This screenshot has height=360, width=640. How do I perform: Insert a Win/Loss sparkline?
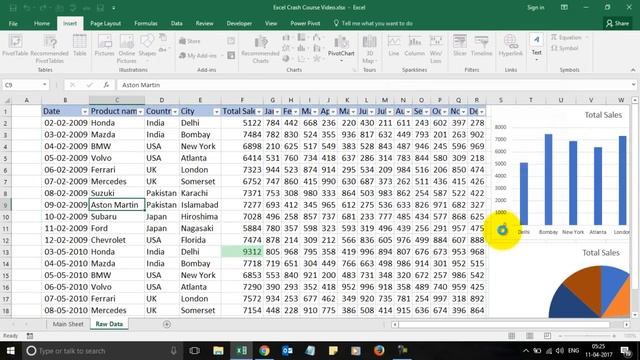coord(436,49)
